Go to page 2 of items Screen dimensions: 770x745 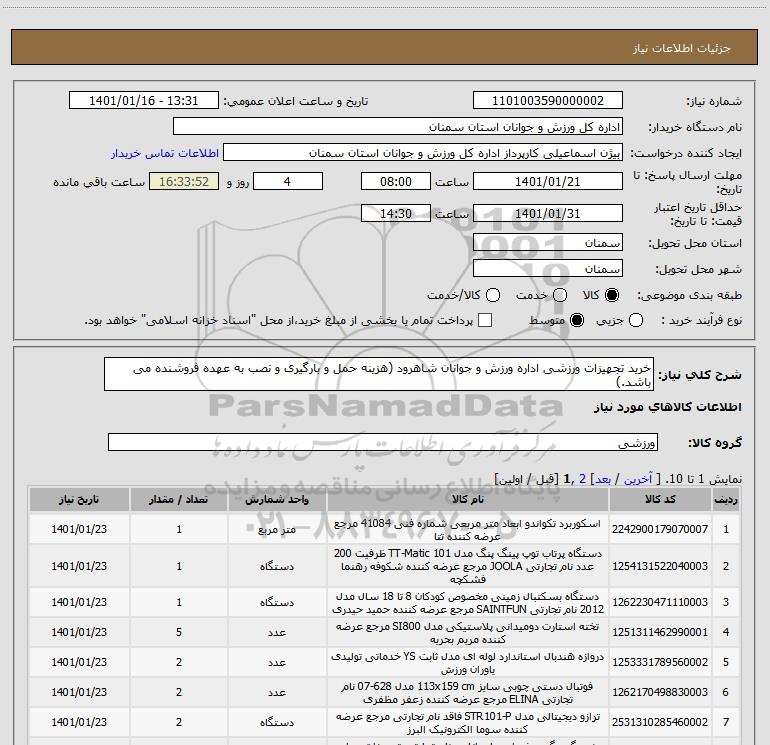582,479
